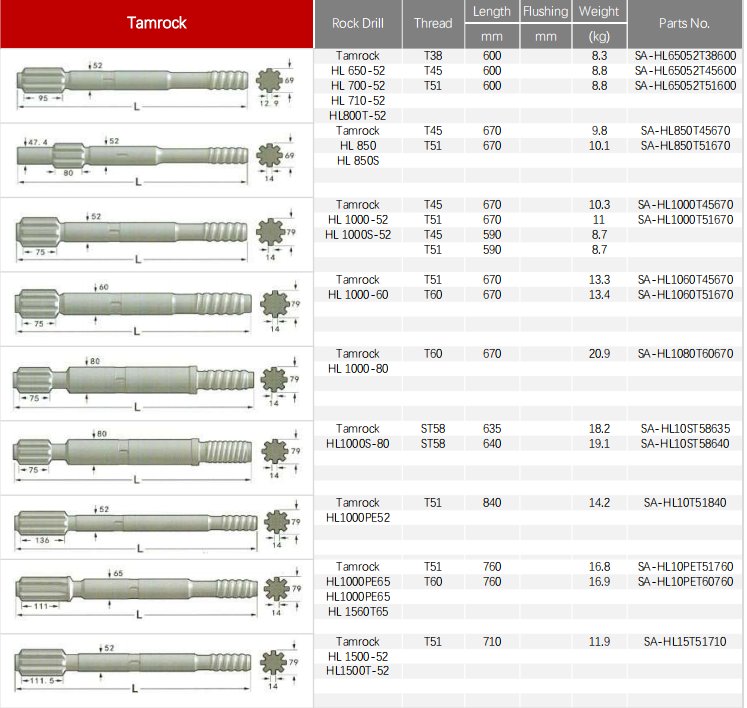Select part number SA-HL1080T60670
This screenshot has width=747, height=708.
(x=685, y=354)
